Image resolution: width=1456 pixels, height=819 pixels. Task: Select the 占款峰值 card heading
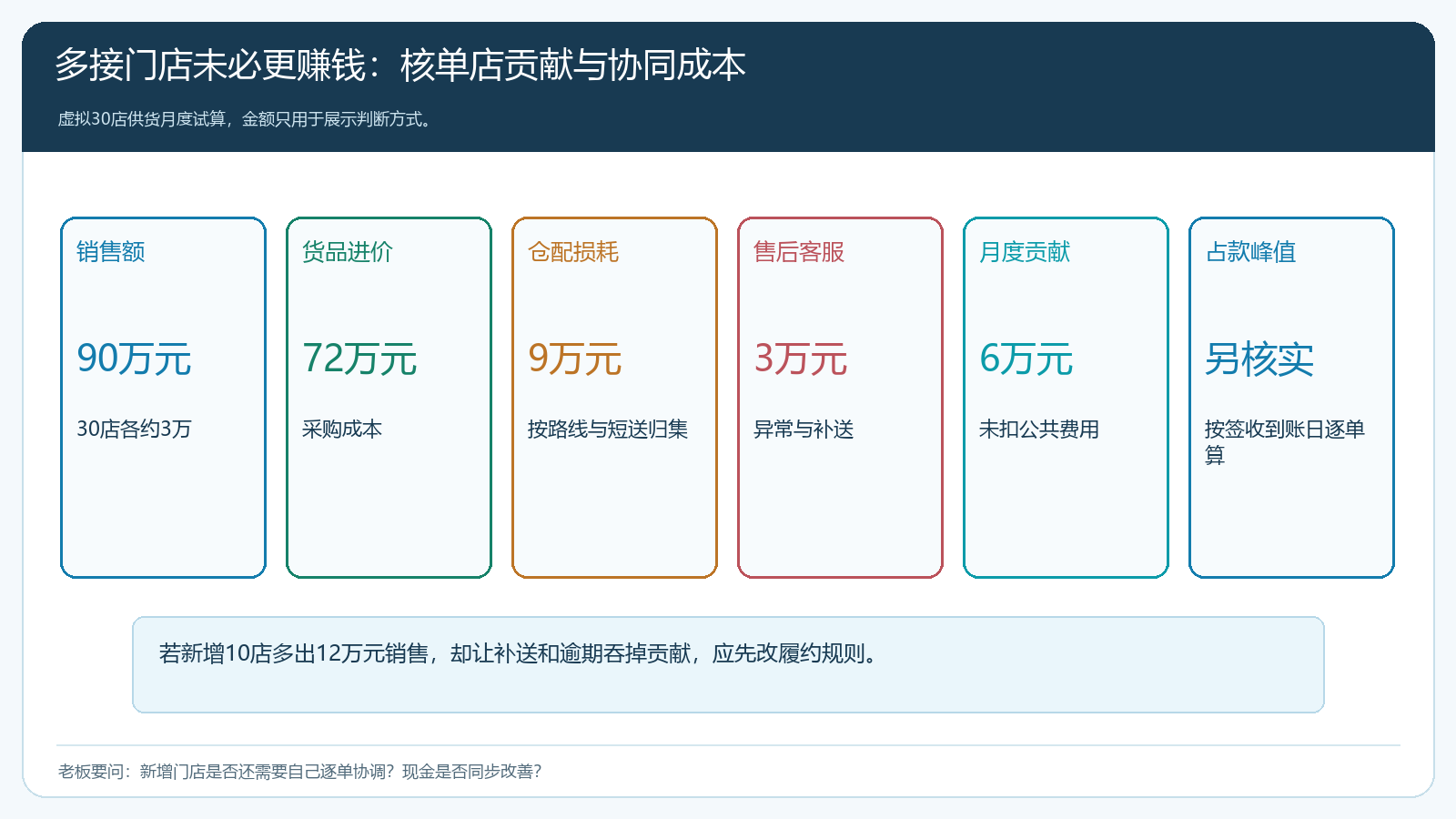tap(1250, 252)
